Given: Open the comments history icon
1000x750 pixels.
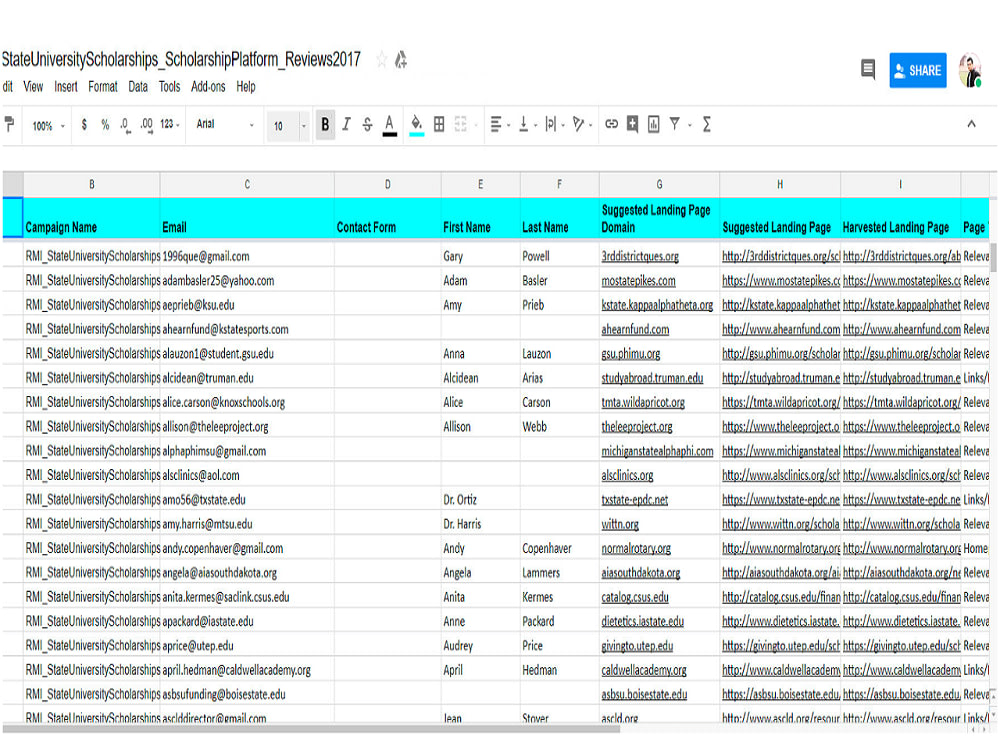Looking at the screenshot, I should pos(868,69).
